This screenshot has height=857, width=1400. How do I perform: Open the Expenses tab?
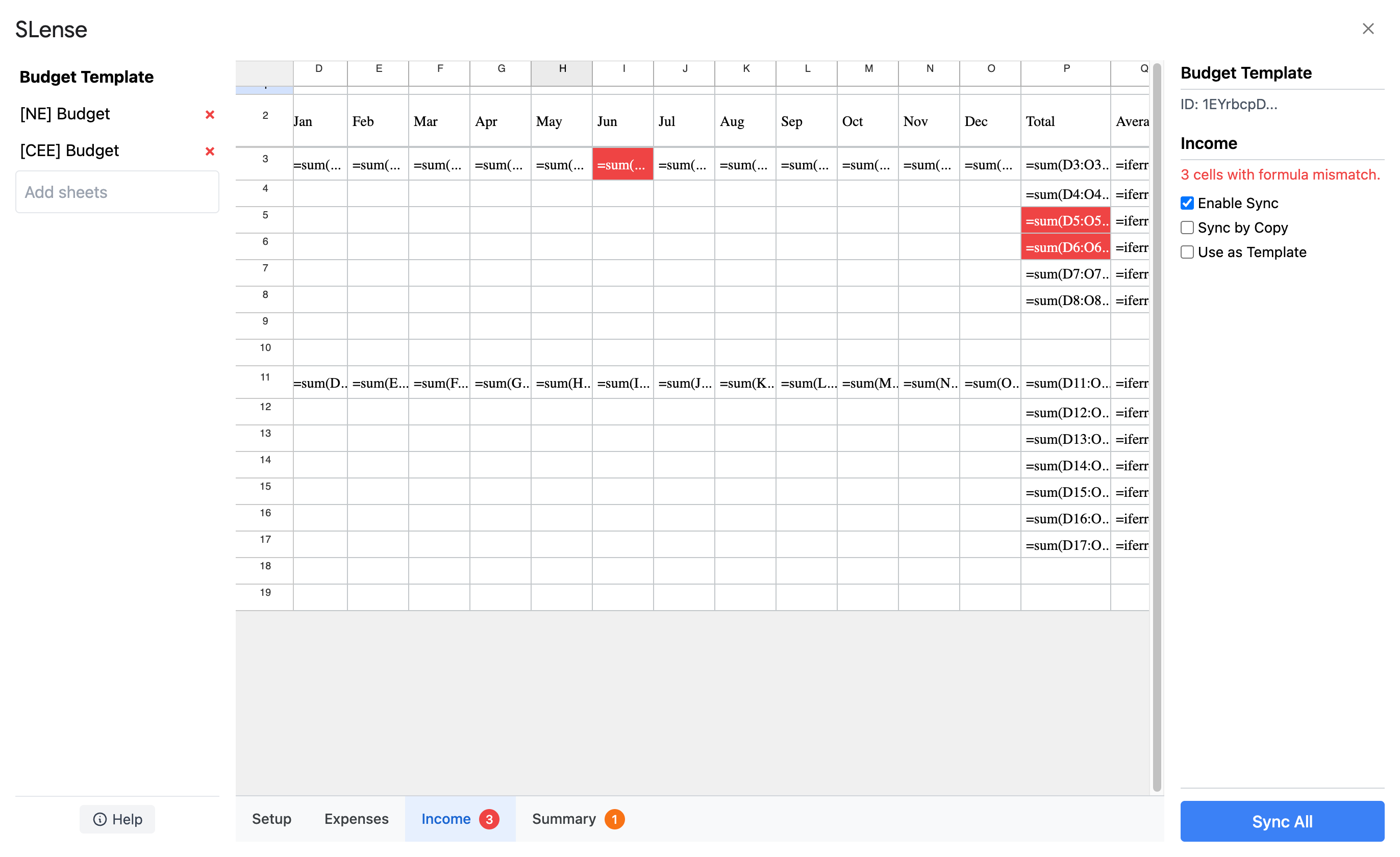tap(356, 819)
